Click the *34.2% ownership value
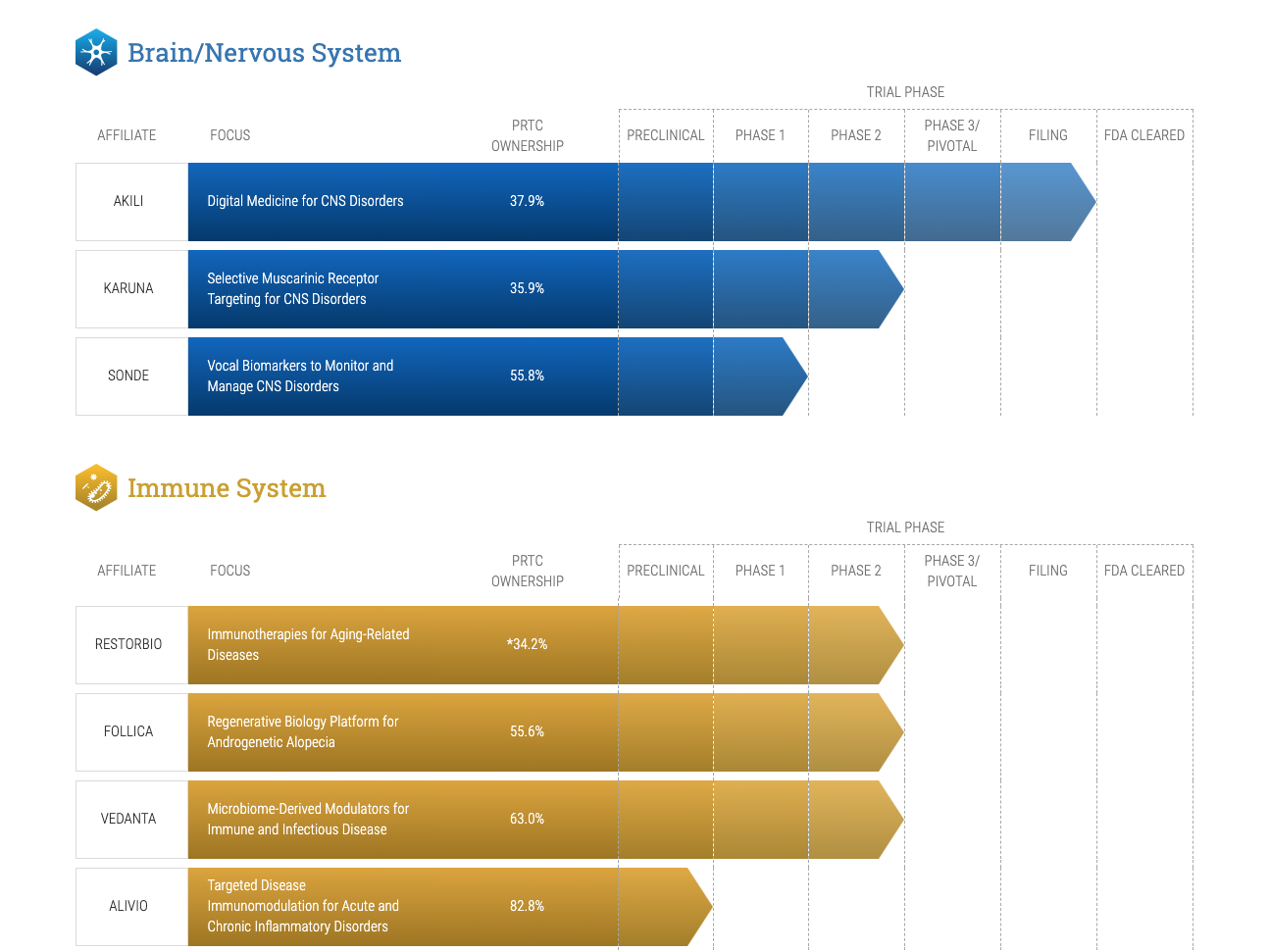 527,644
